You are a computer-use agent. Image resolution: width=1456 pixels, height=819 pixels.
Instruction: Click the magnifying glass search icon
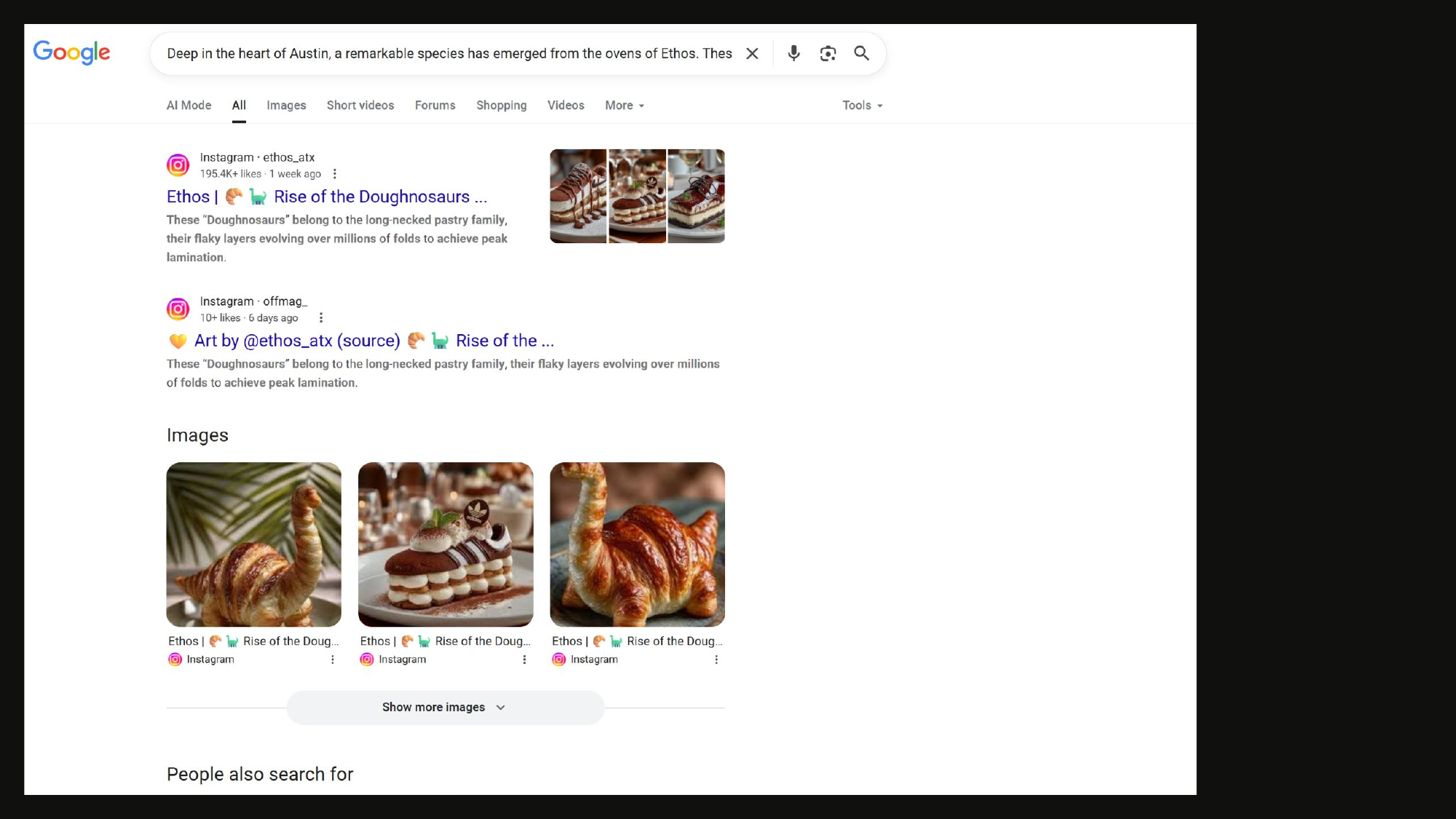(861, 53)
